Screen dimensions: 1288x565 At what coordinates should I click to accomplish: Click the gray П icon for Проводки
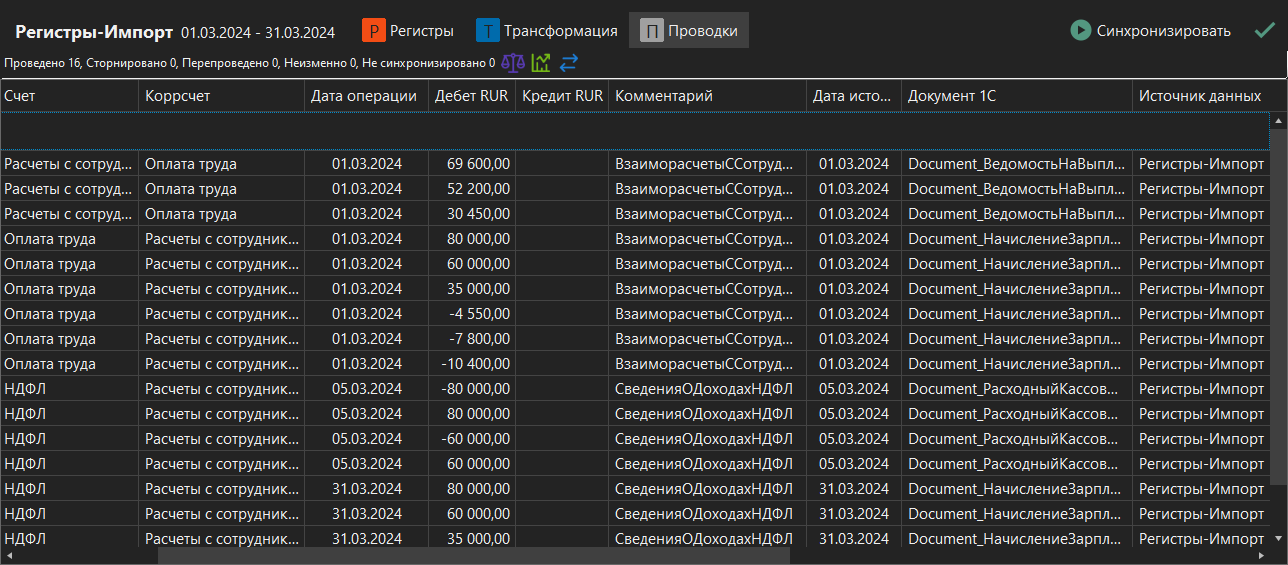pyautogui.click(x=652, y=30)
